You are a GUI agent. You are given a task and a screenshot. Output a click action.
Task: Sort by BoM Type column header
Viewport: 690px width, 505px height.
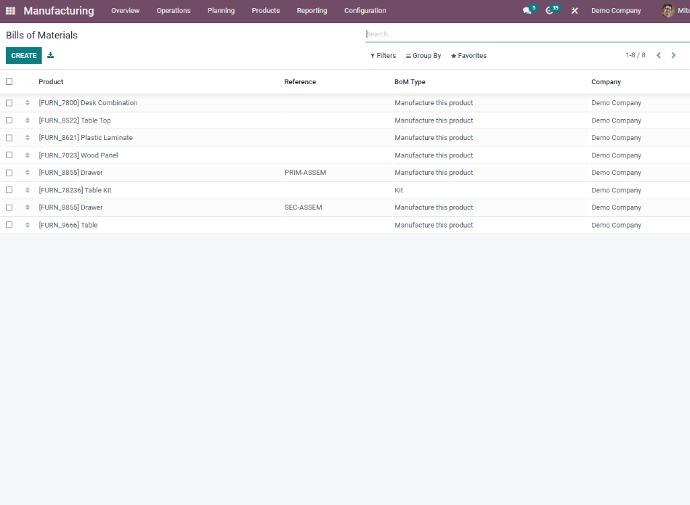coord(410,82)
